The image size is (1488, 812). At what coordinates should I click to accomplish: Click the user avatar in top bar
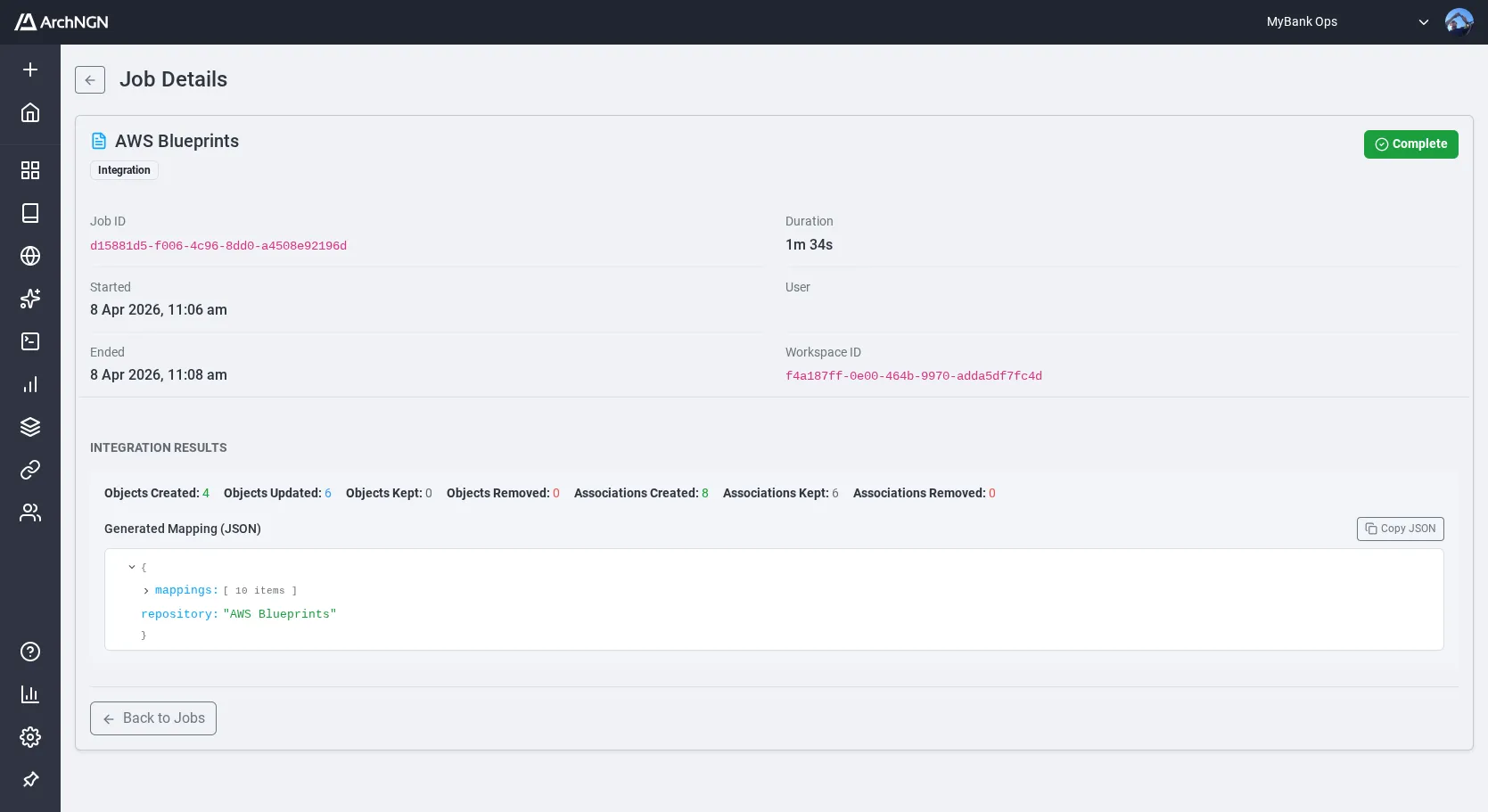tap(1459, 21)
